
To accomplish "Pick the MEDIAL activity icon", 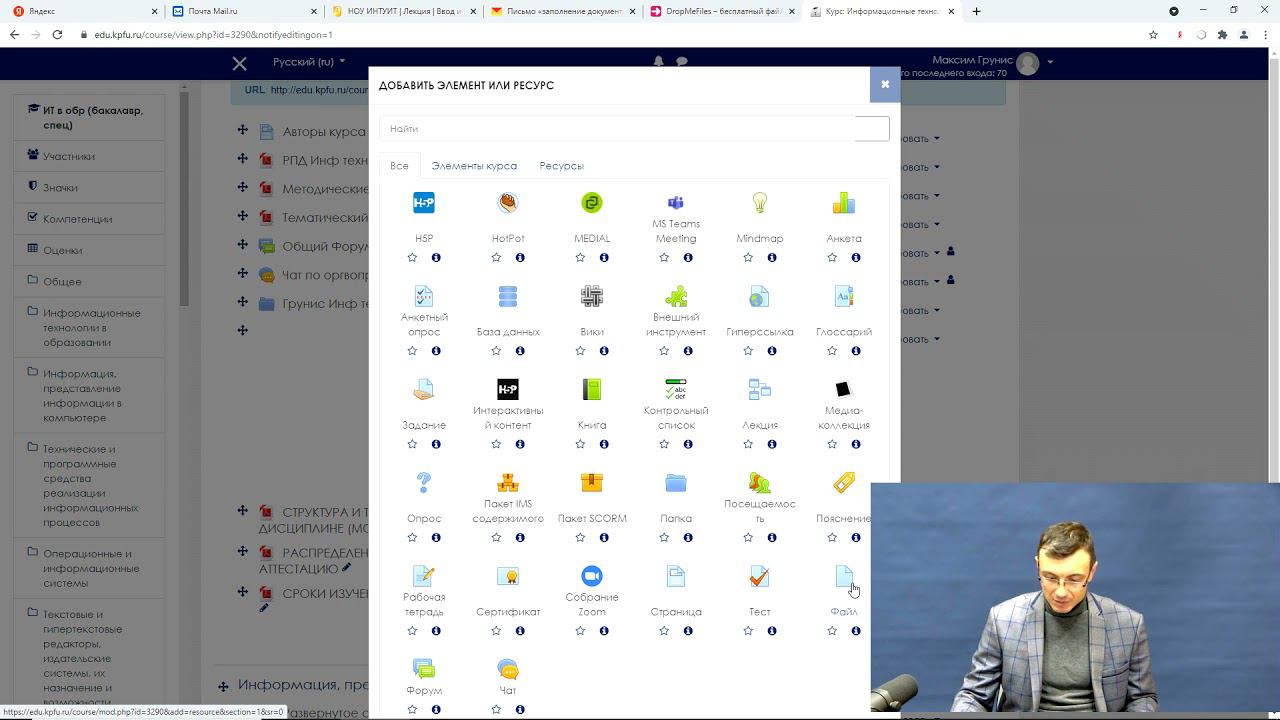I will (592, 203).
